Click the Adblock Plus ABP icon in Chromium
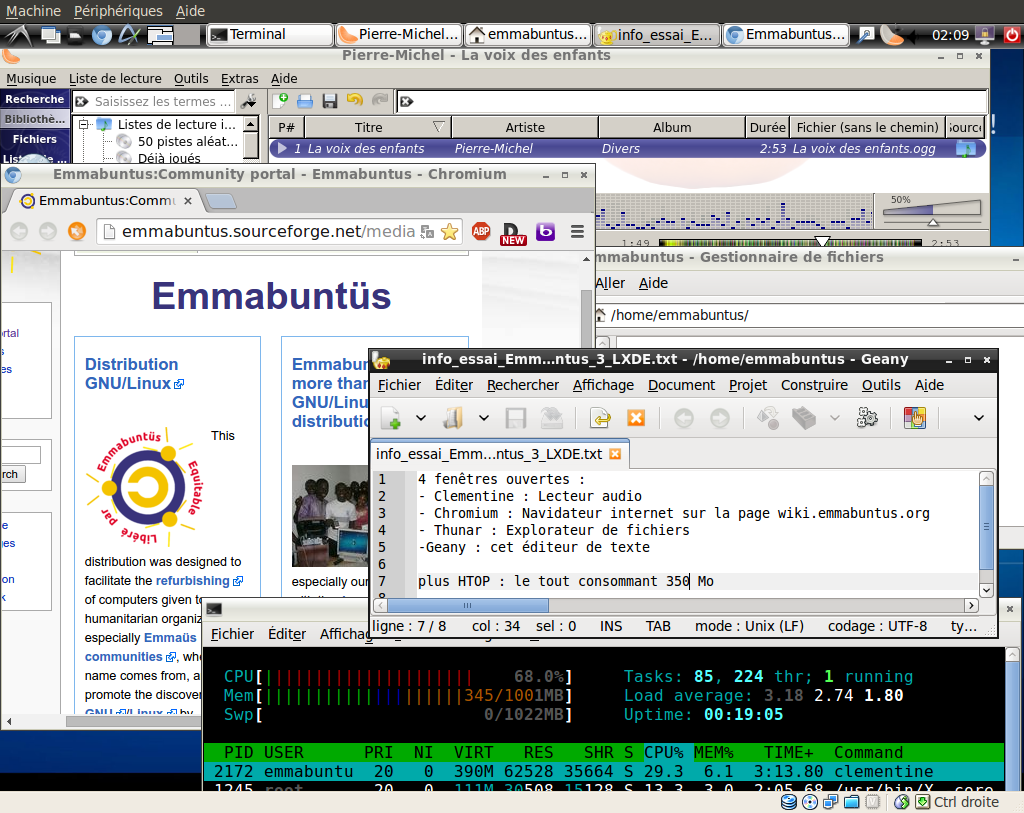Image resolution: width=1024 pixels, height=813 pixels. point(481,231)
